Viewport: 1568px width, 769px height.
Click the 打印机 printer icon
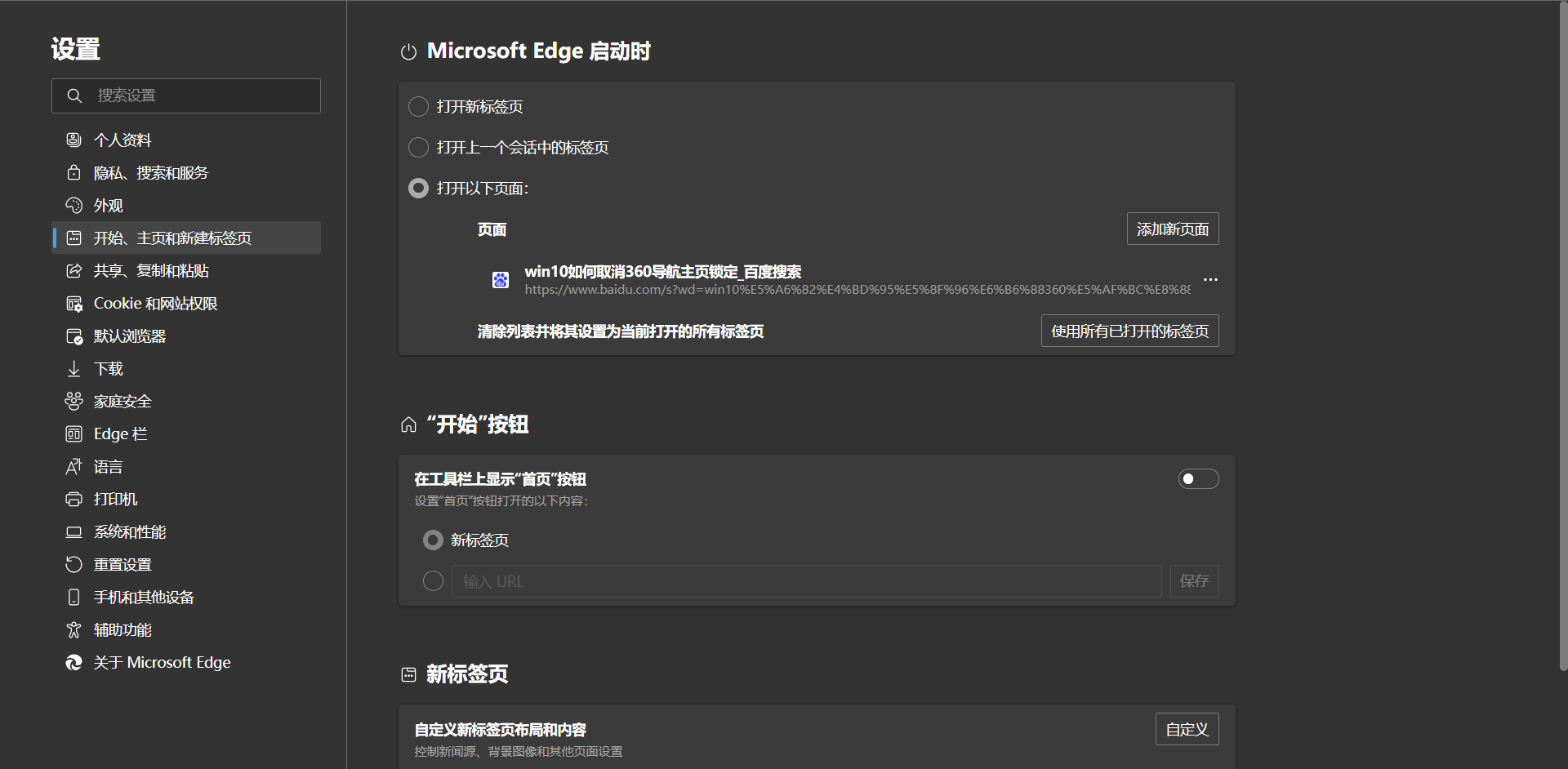coord(73,499)
